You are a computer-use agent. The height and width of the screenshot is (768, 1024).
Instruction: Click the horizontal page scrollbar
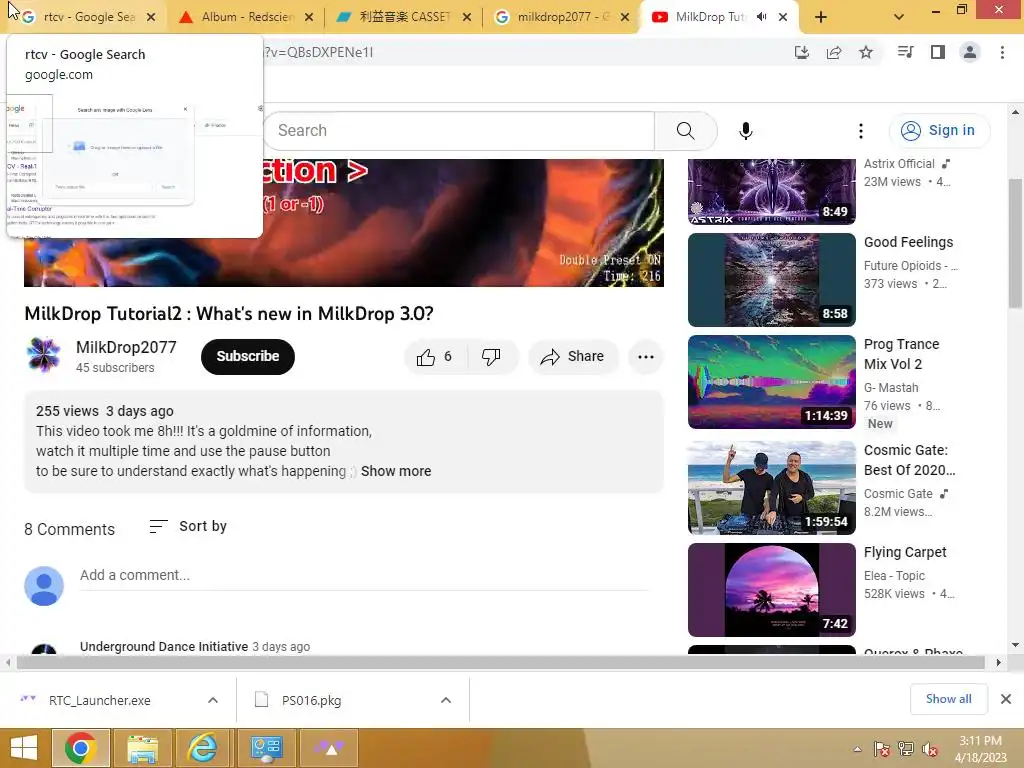click(x=500, y=663)
